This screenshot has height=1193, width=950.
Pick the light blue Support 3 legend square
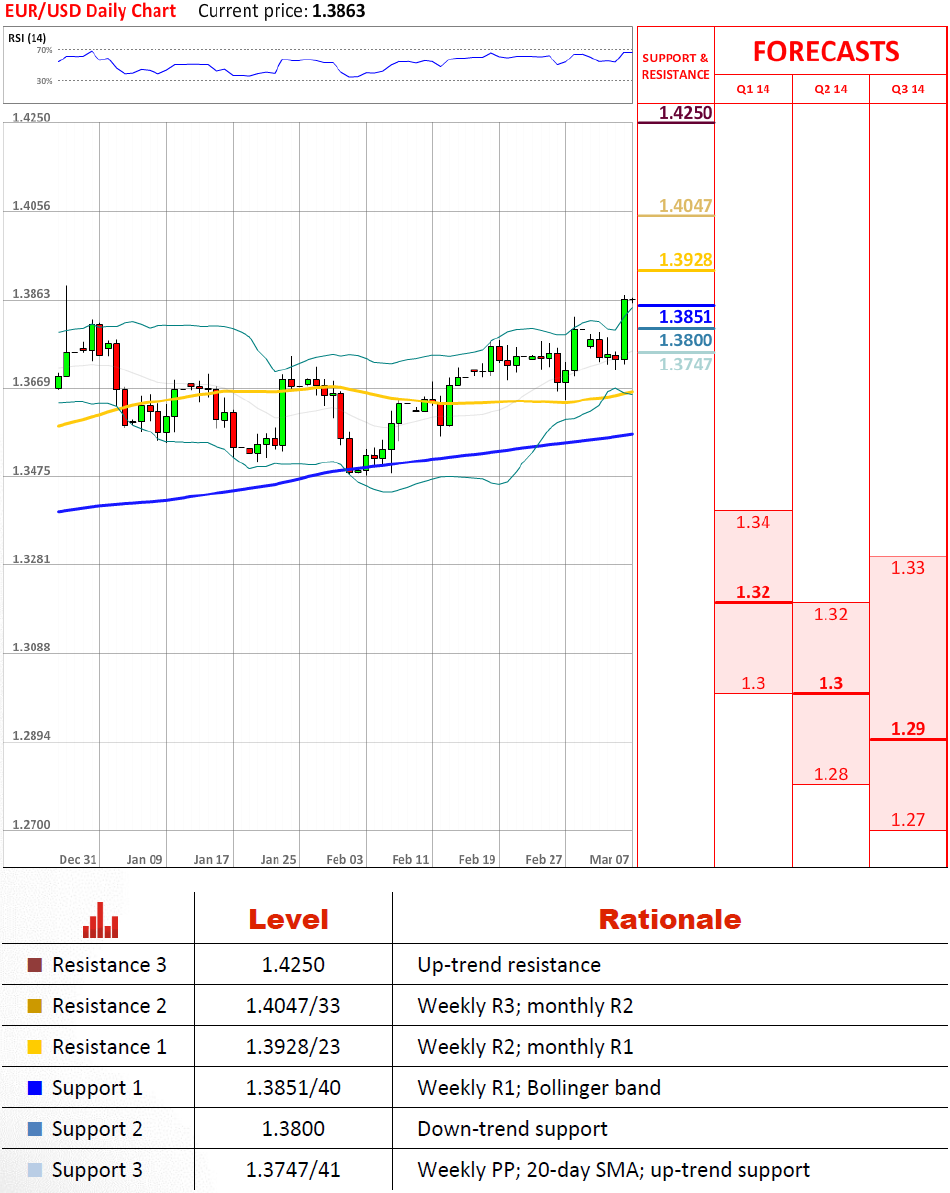tap(35, 1170)
